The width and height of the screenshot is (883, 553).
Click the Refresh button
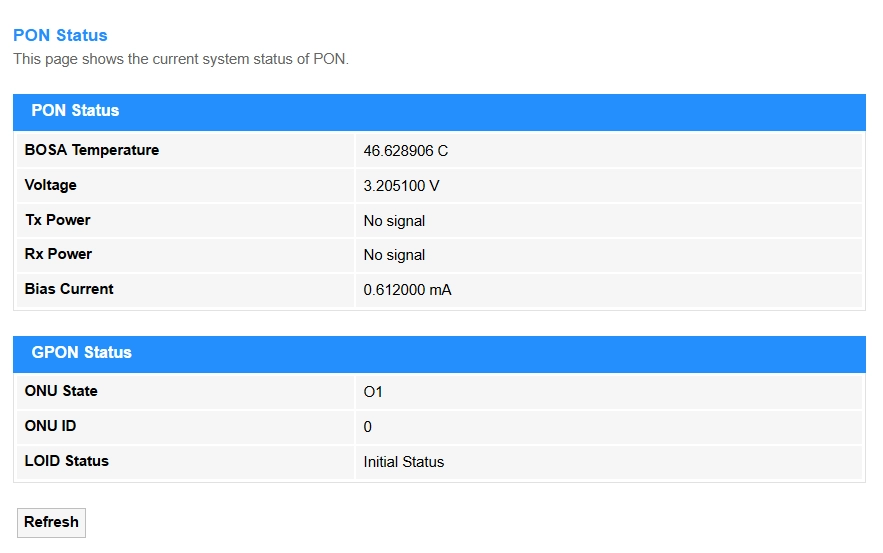tap(52, 522)
